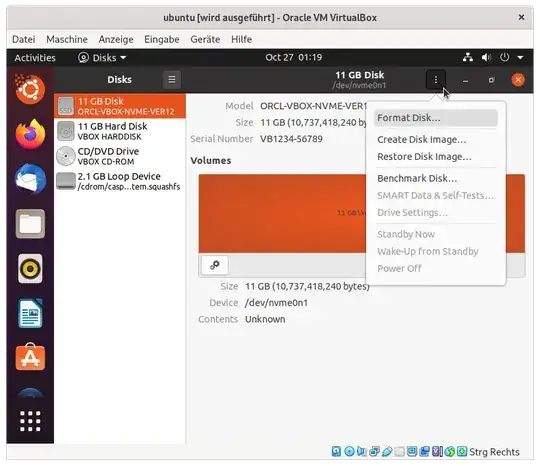540x466 pixels.
Task: Open the VirtualBox Eingabe menu
Action: pos(162,39)
